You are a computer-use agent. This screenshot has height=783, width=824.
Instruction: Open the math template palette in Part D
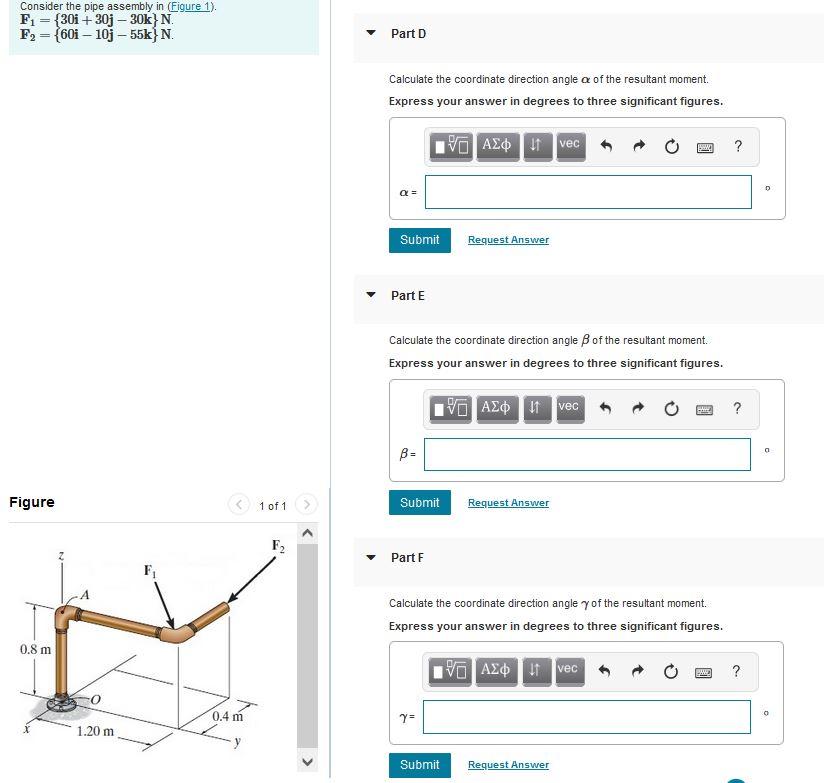[x=452, y=146]
